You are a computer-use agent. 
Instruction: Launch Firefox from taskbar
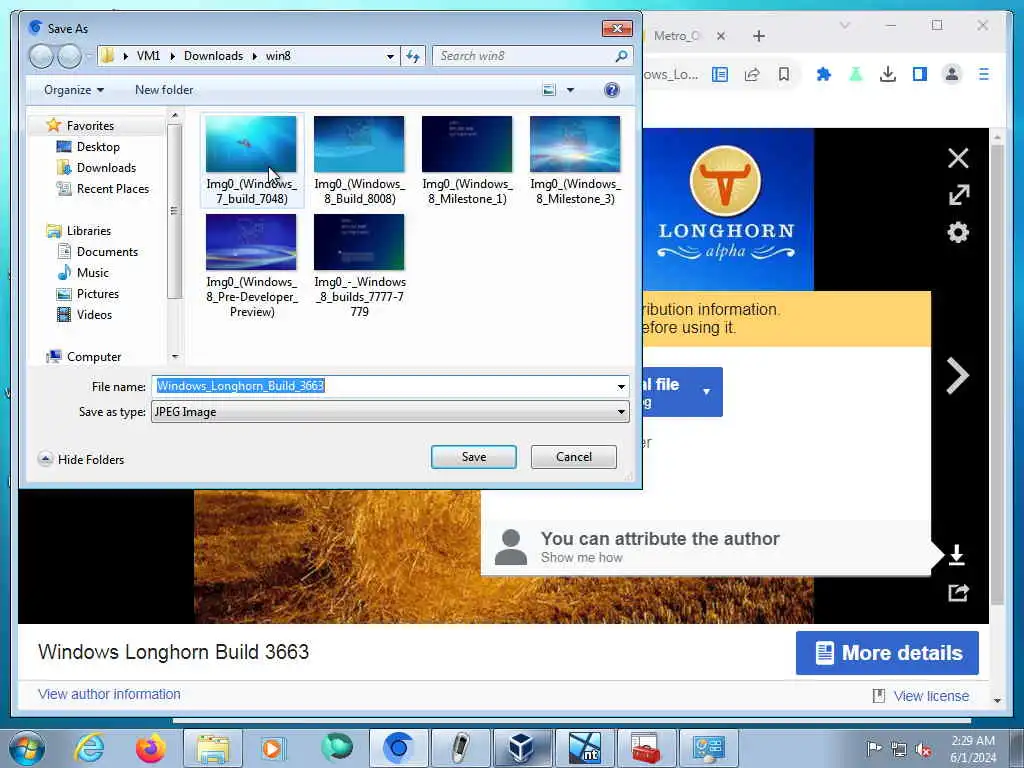point(150,748)
